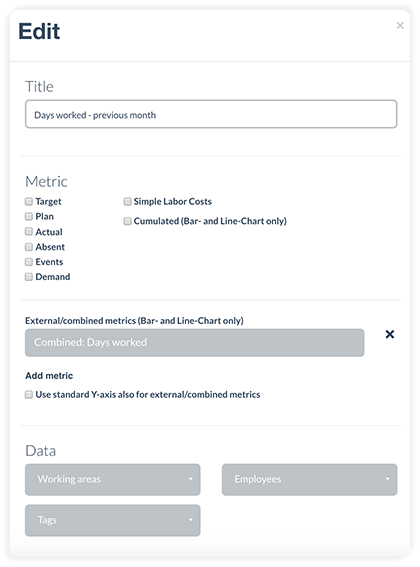Click the Employees dropdown arrow
This screenshot has width=420, height=567.
coord(387,479)
